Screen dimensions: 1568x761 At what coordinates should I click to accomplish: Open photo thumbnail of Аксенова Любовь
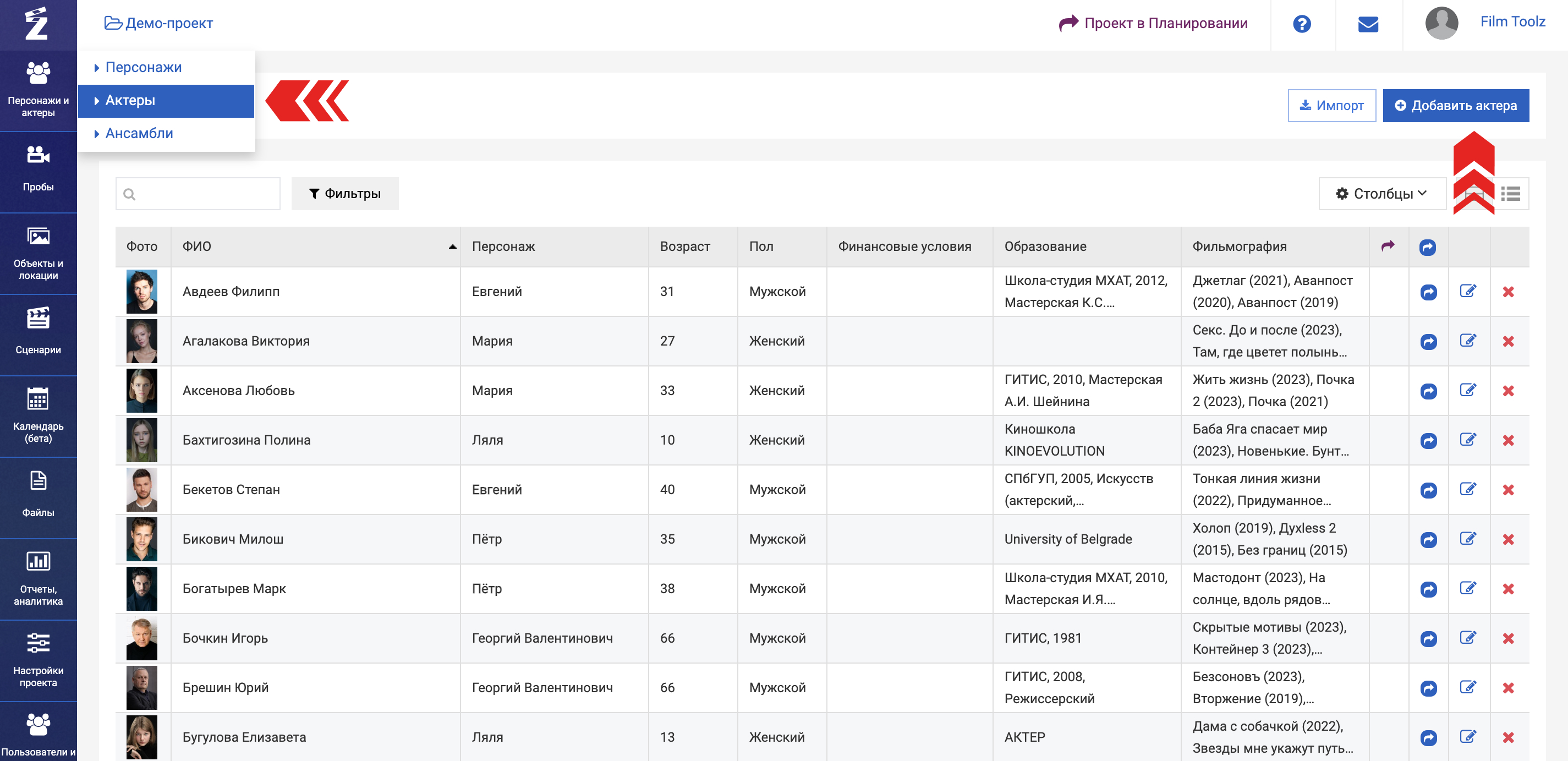(141, 390)
